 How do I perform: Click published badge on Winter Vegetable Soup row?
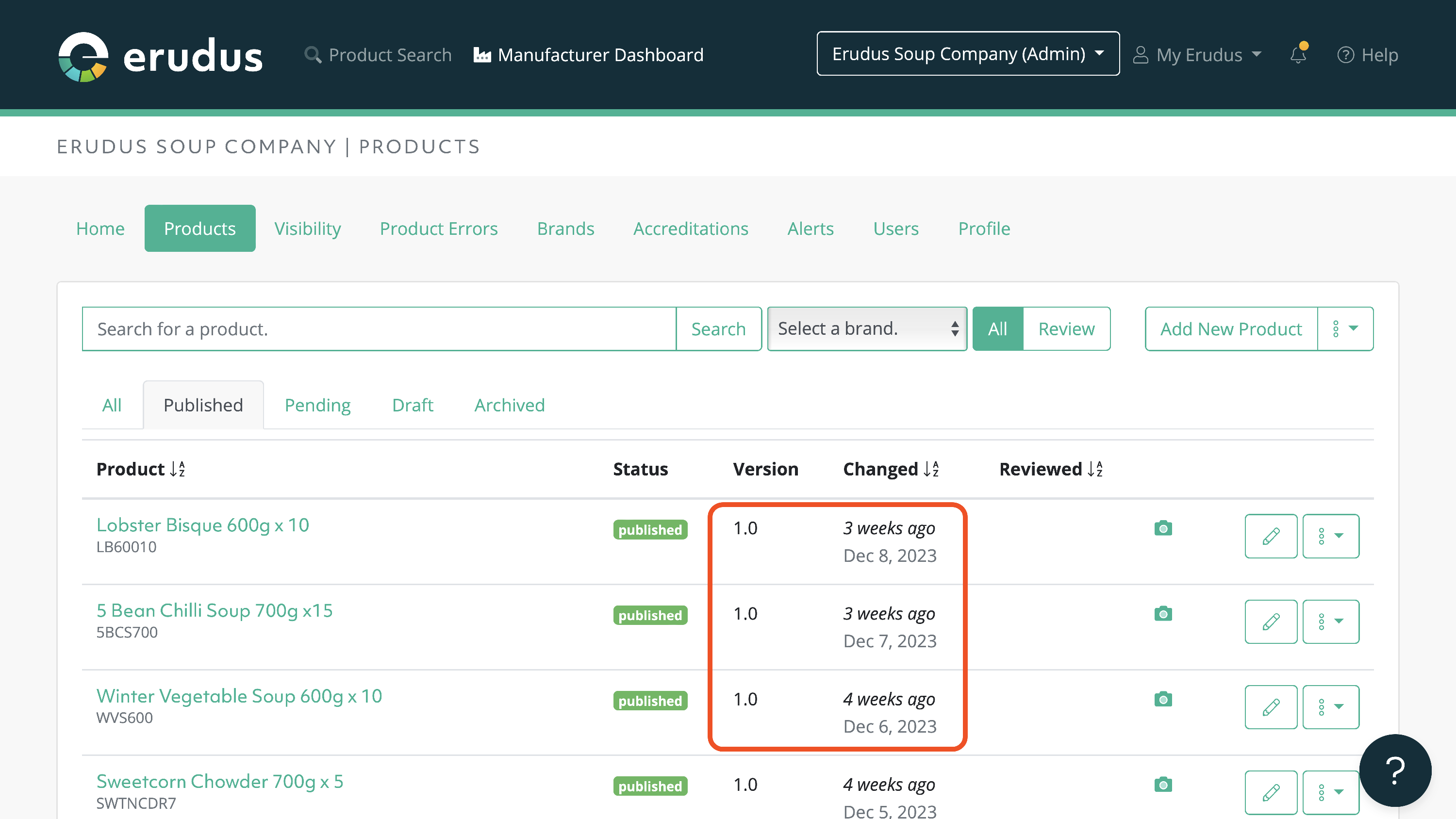[650, 700]
